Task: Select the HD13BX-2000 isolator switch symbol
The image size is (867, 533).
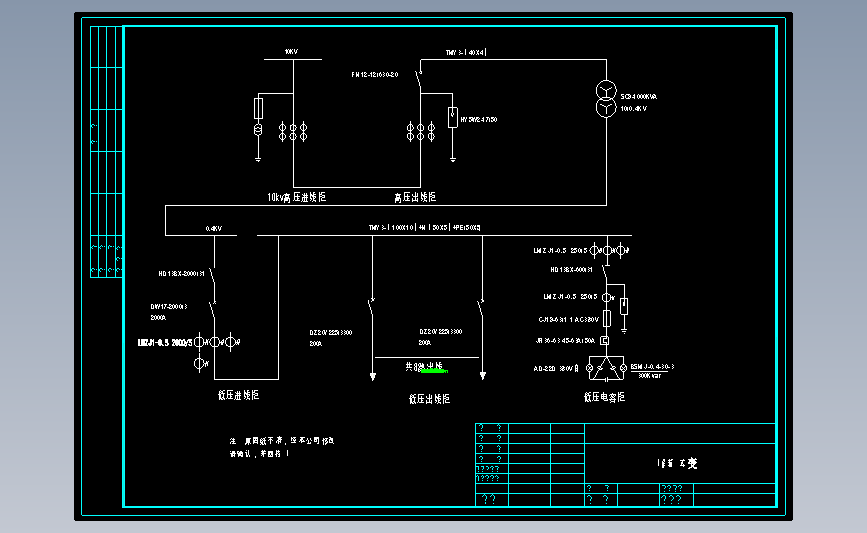Action: coord(212,276)
